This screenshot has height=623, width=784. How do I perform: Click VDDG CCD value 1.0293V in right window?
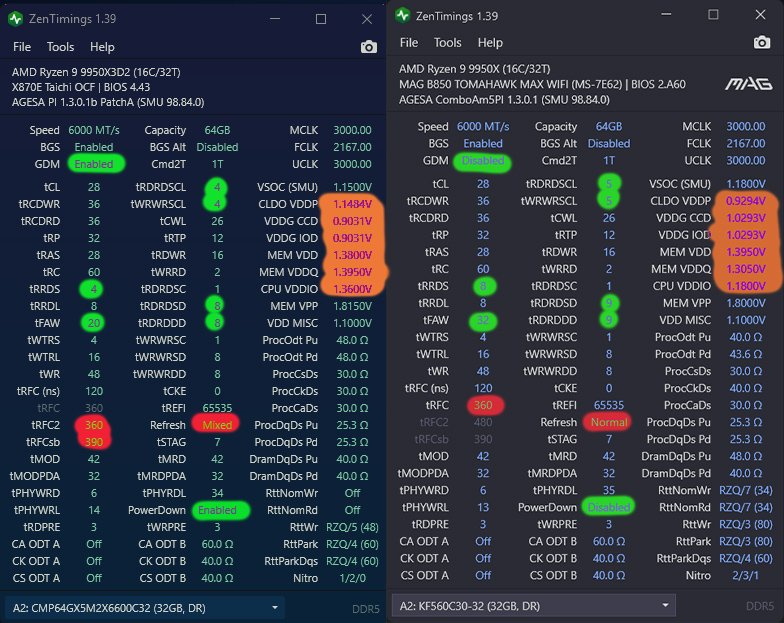coord(746,218)
